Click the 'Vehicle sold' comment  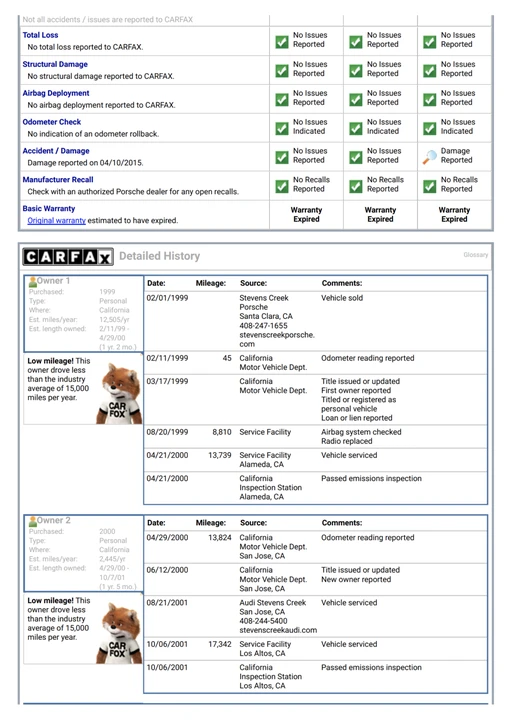pos(342,298)
